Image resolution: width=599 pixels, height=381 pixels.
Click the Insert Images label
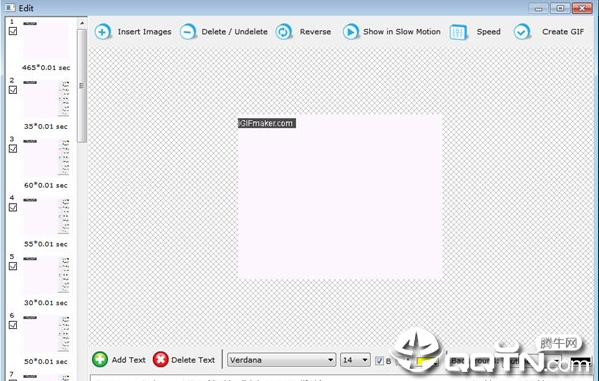[144, 32]
